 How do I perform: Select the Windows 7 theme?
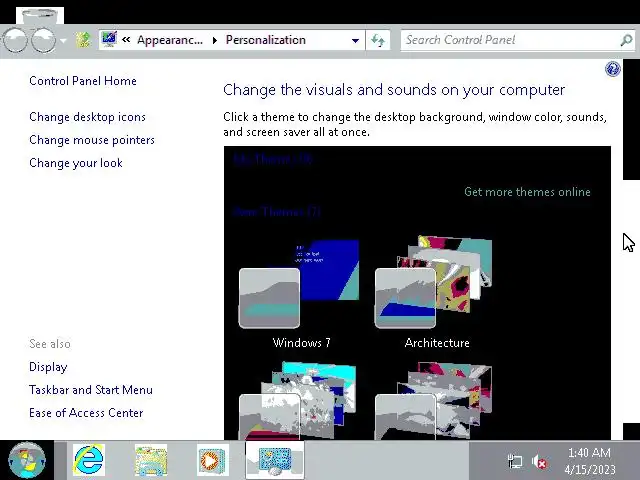(301, 293)
